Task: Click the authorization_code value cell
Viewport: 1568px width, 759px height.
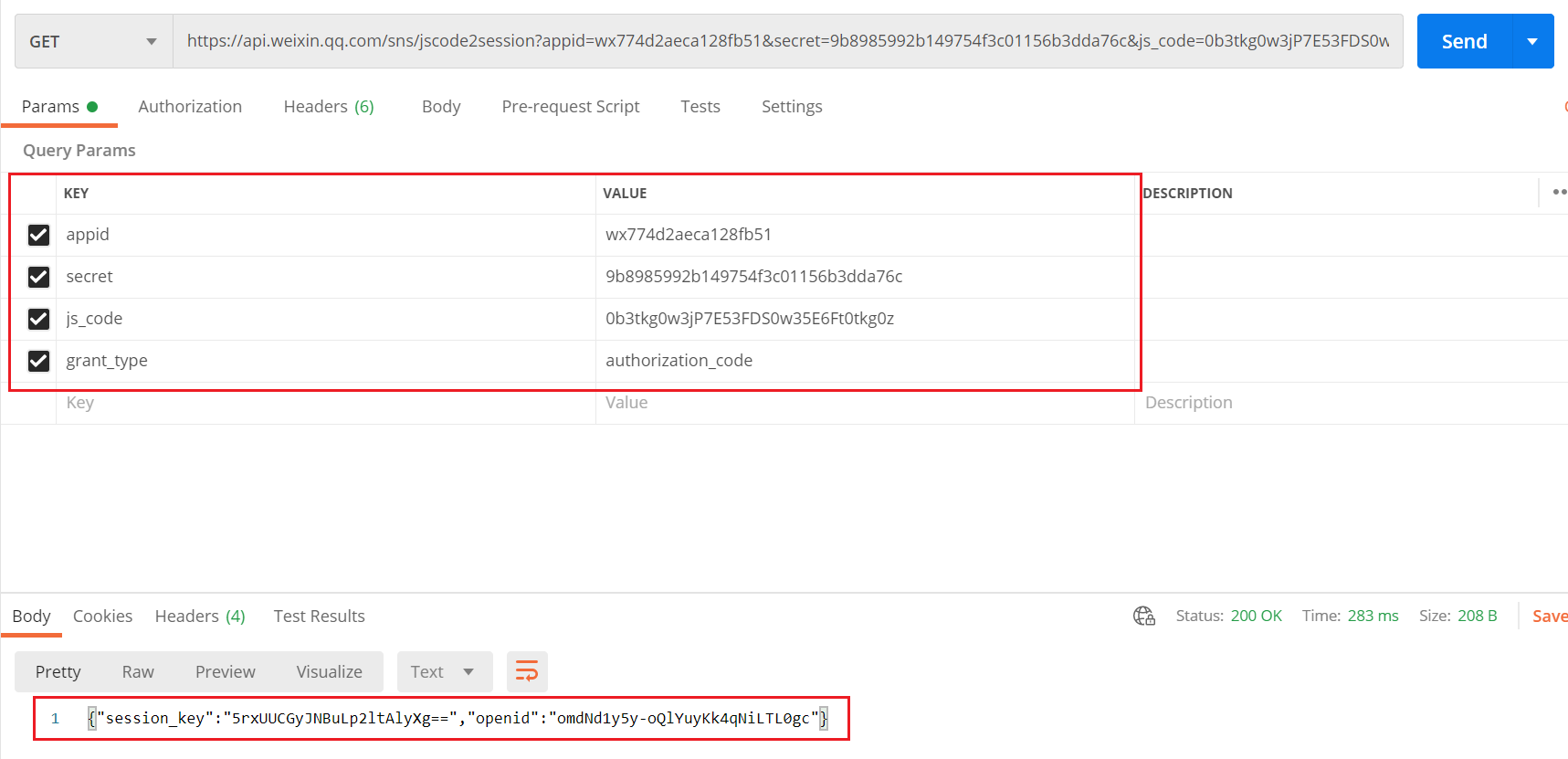Action: [x=865, y=361]
